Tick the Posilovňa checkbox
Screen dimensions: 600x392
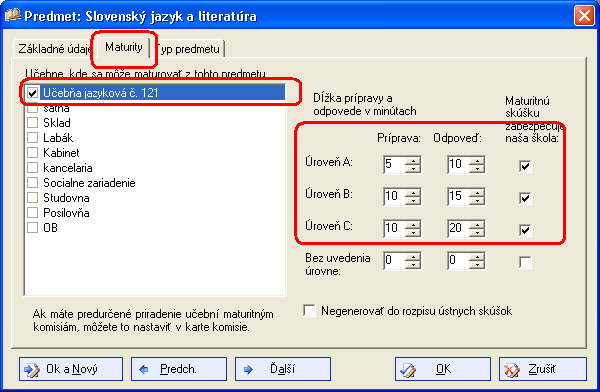coord(33,212)
